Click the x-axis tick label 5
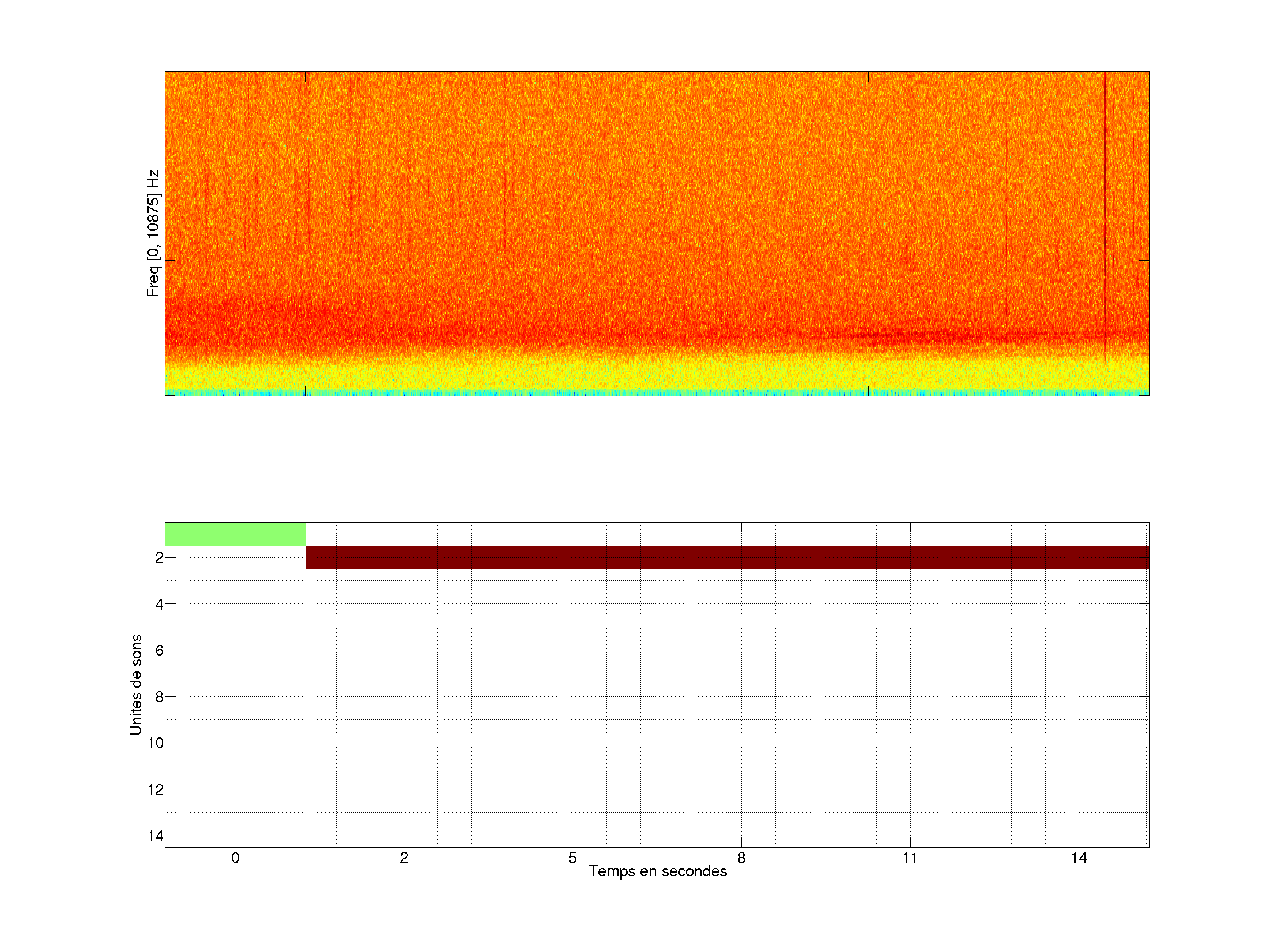1270x952 pixels. pyautogui.click(x=572, y=858)
